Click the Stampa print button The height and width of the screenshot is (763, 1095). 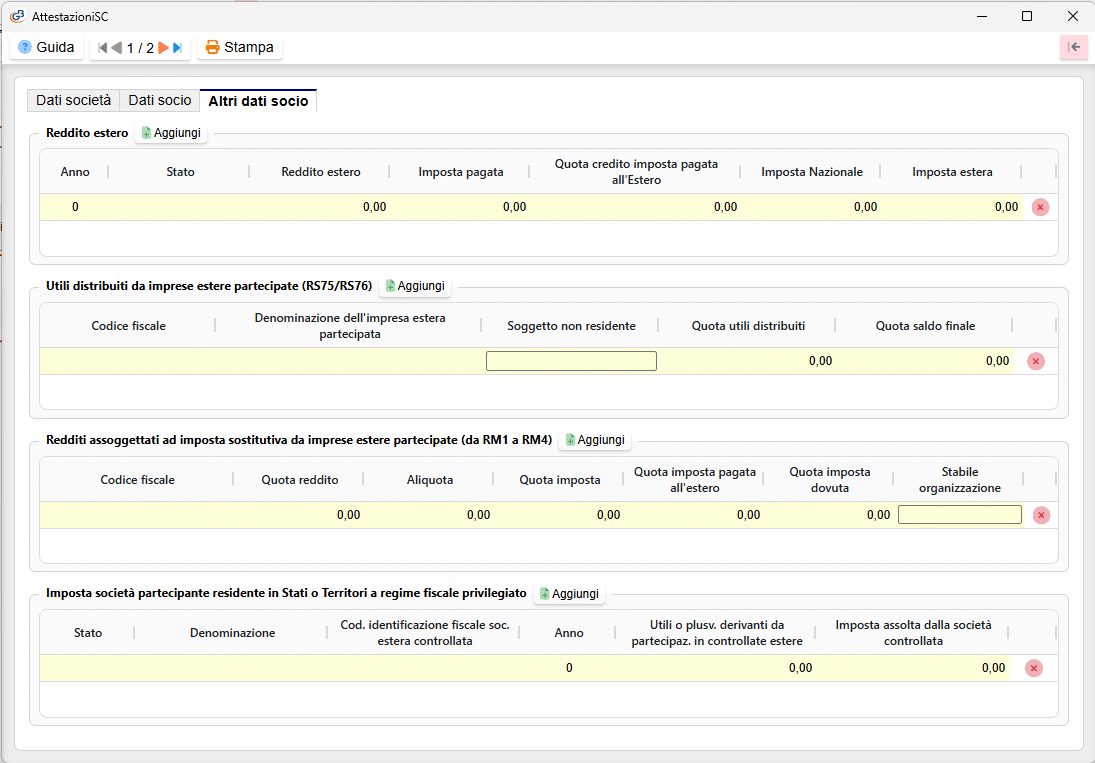240,47
